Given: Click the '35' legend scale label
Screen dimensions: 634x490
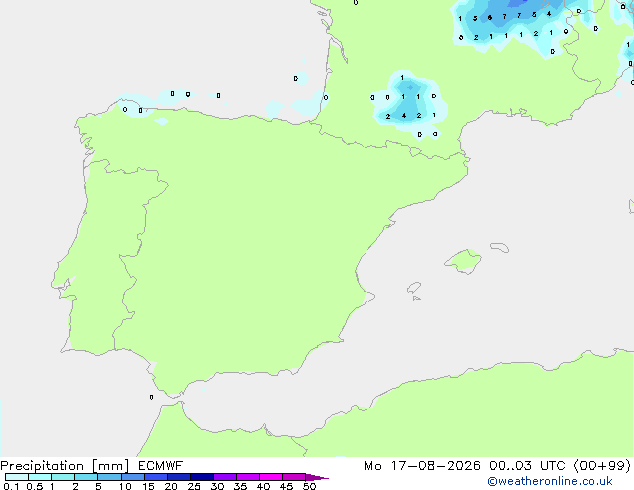Looking at the screenshot, I should [x=240, y=486].
